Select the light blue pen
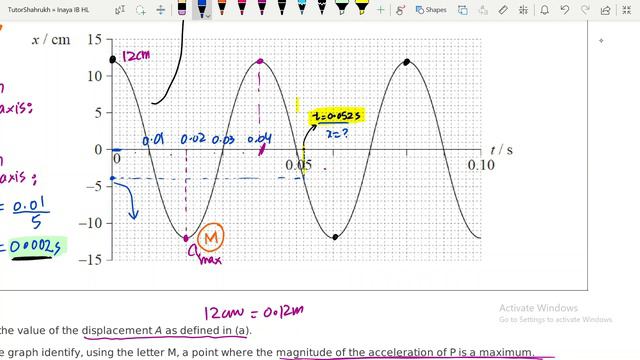Viewport: 640px width, 360px height. 302,7
